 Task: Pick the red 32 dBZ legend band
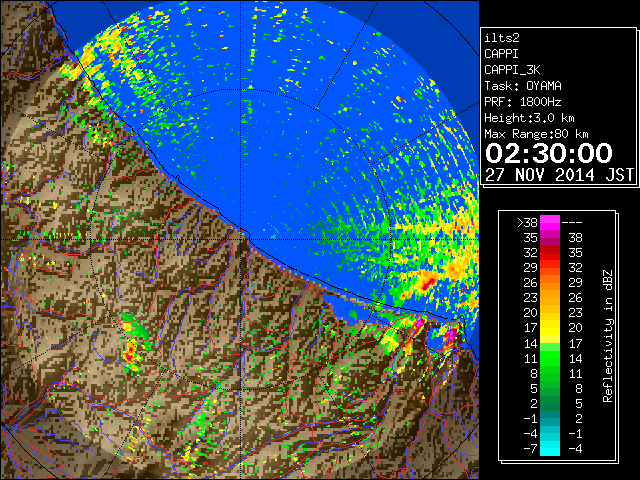coord(550,253)
